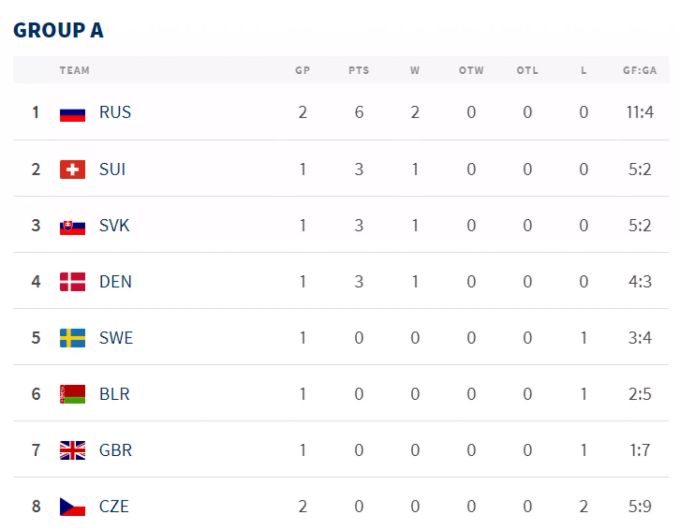This screenshot has width=680, height=530.
Task: Click the GF:GA column header
Action: pos(640,70)
